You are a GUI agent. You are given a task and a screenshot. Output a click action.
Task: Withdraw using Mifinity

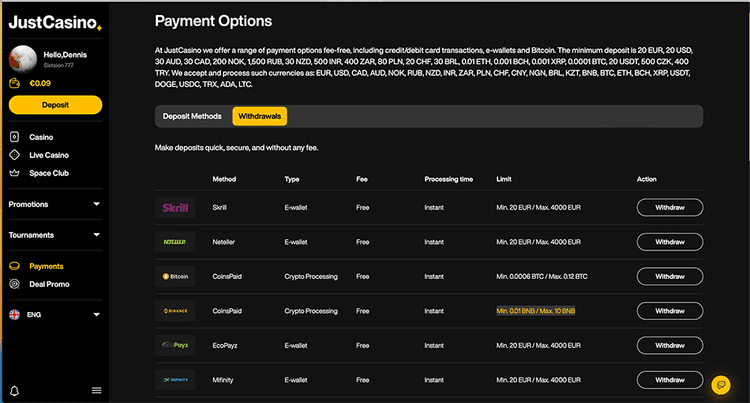point(670,380)
